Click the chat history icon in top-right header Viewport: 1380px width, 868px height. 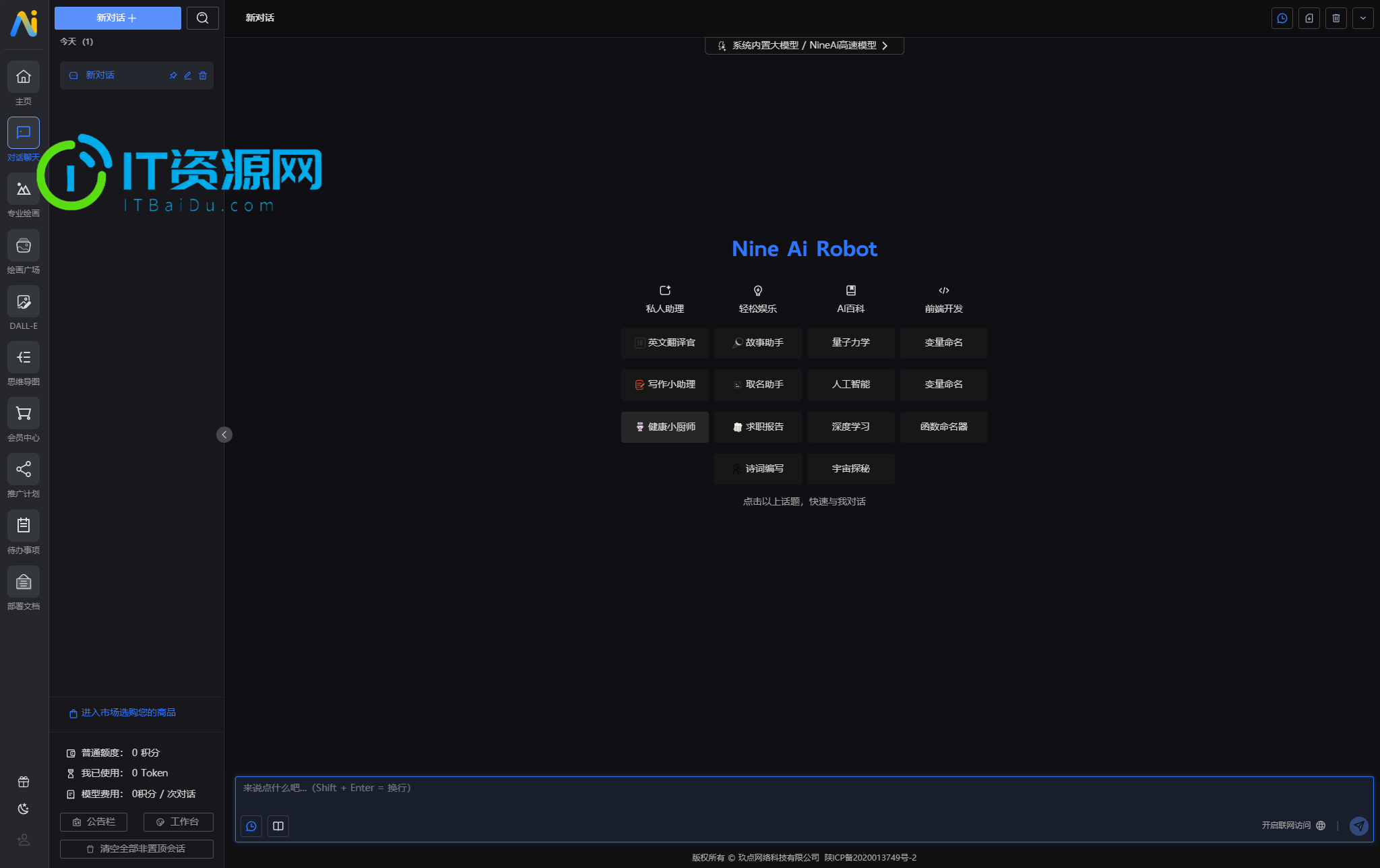coord(1282,18)
